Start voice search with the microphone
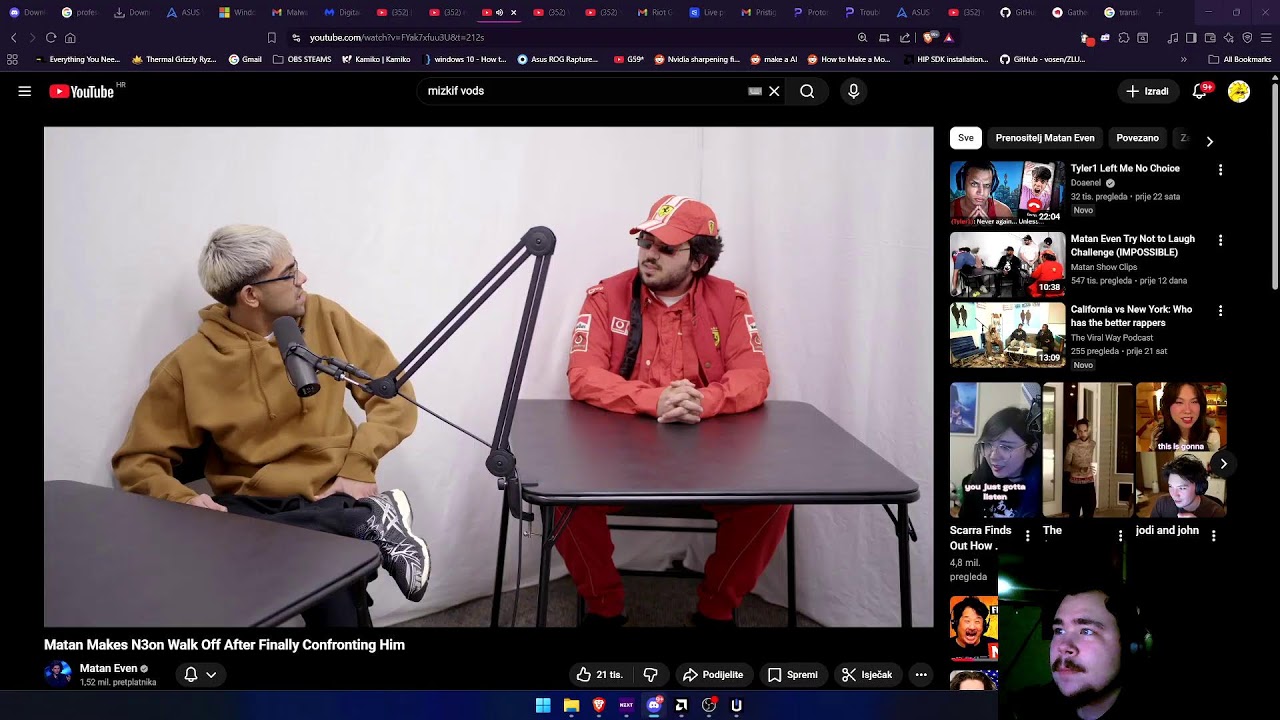This screenshot has width=1280, height=720. (853, 91)
